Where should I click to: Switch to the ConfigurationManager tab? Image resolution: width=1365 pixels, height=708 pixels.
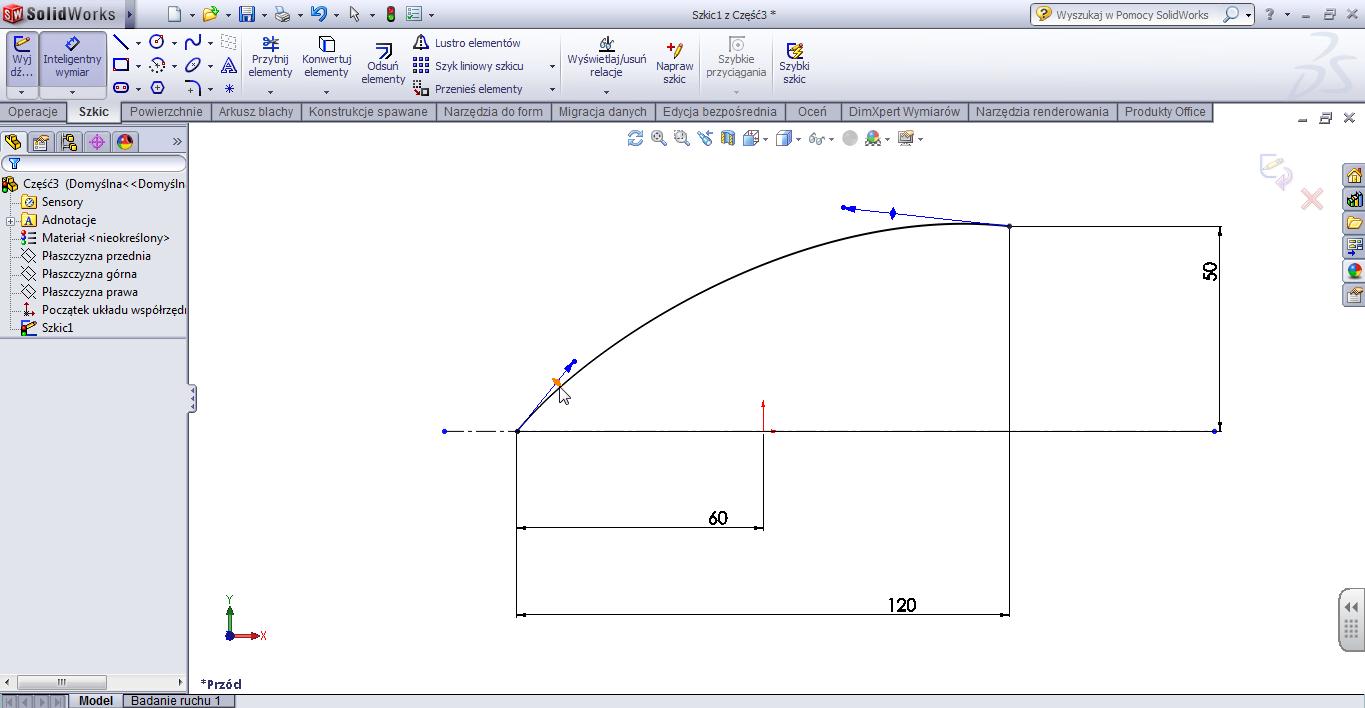coord(69,142)
